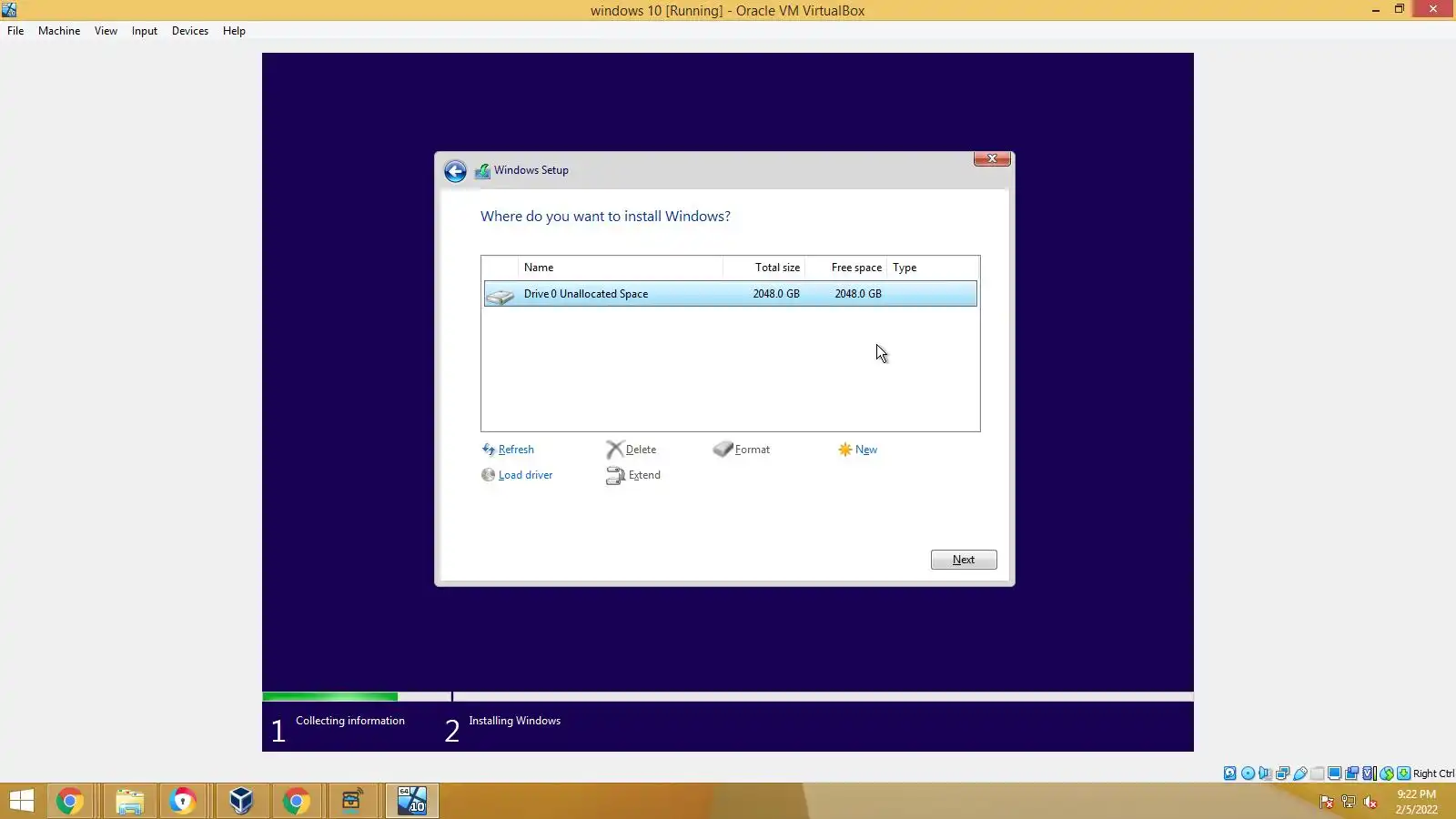Click the VirtualBox app icon in title bar
The height and width of the screenshot is (819, 1456).
(x=9, y=10)
